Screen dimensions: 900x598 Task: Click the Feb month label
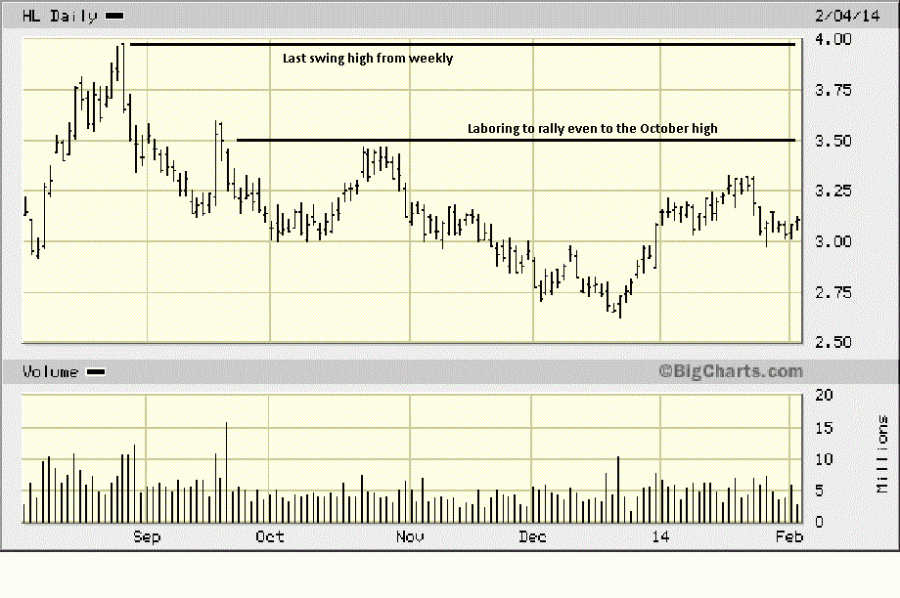[x=789, y=537]
